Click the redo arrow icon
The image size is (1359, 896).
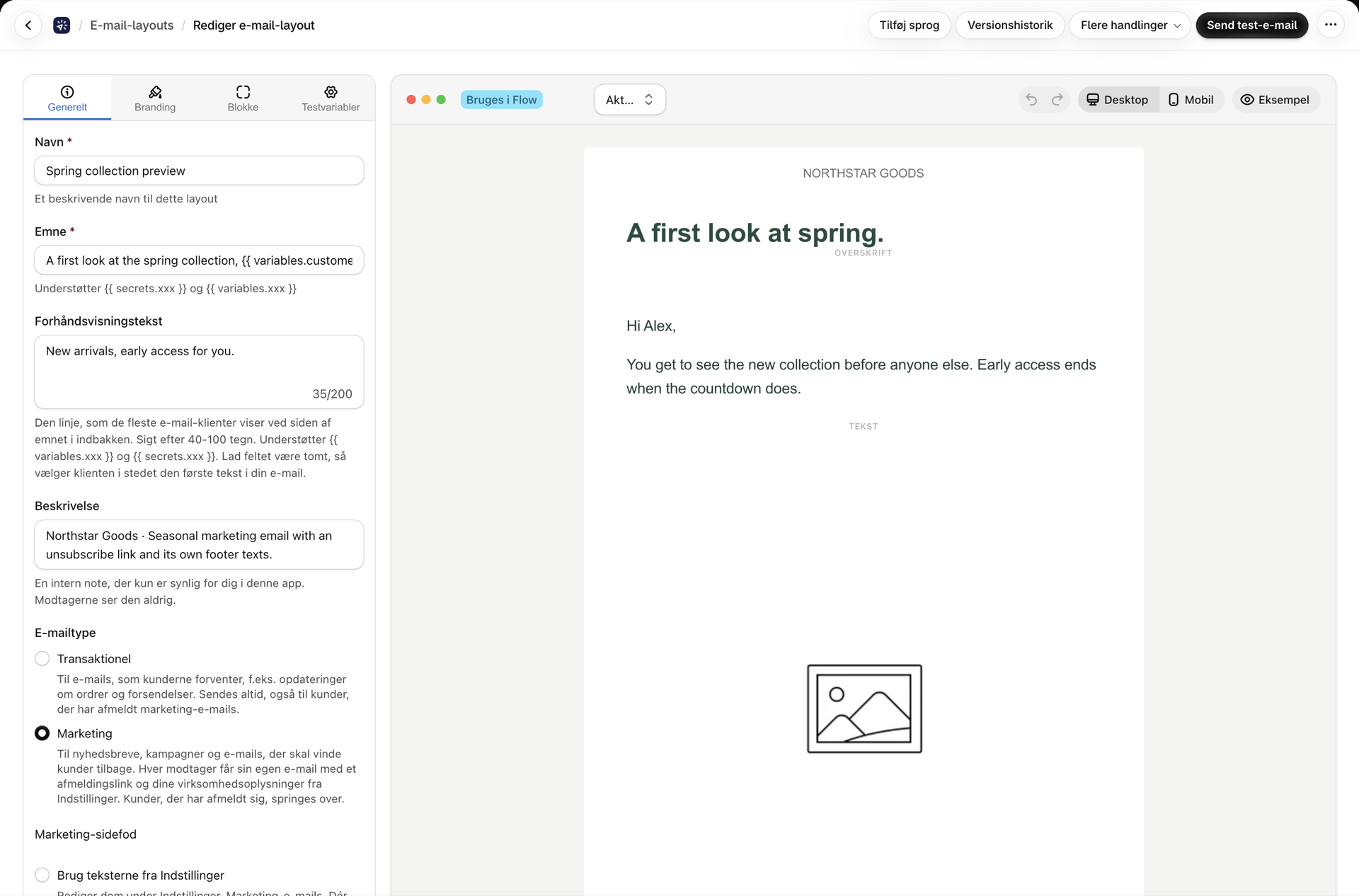(x=1057, y=100)
